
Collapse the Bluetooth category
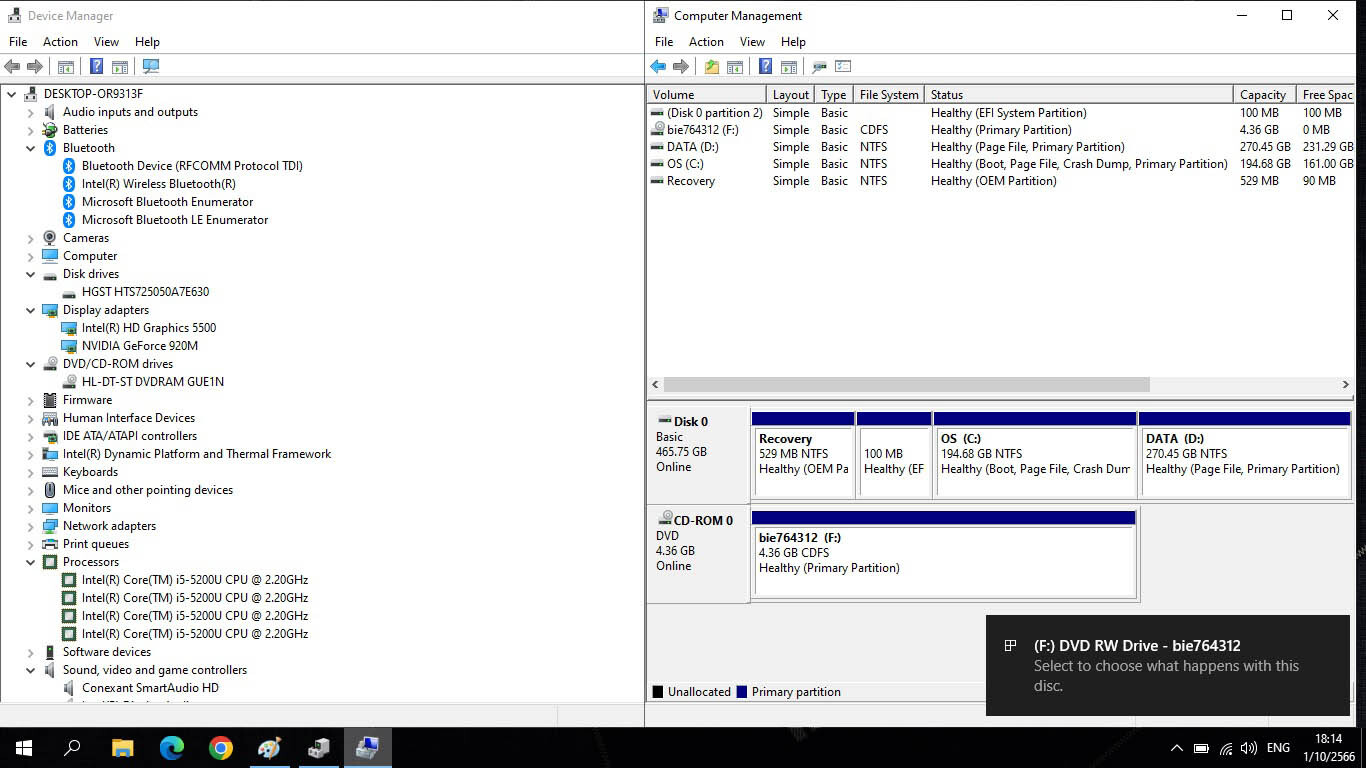[x=30, y=148]
